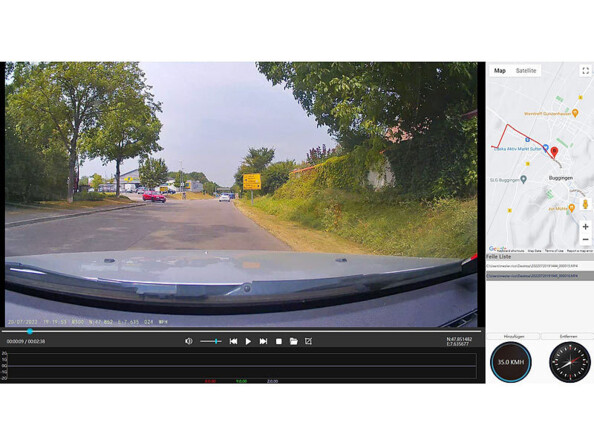The image size is (594, 446).
Task: Click the Google logo on the map
Action: (497, 249)
